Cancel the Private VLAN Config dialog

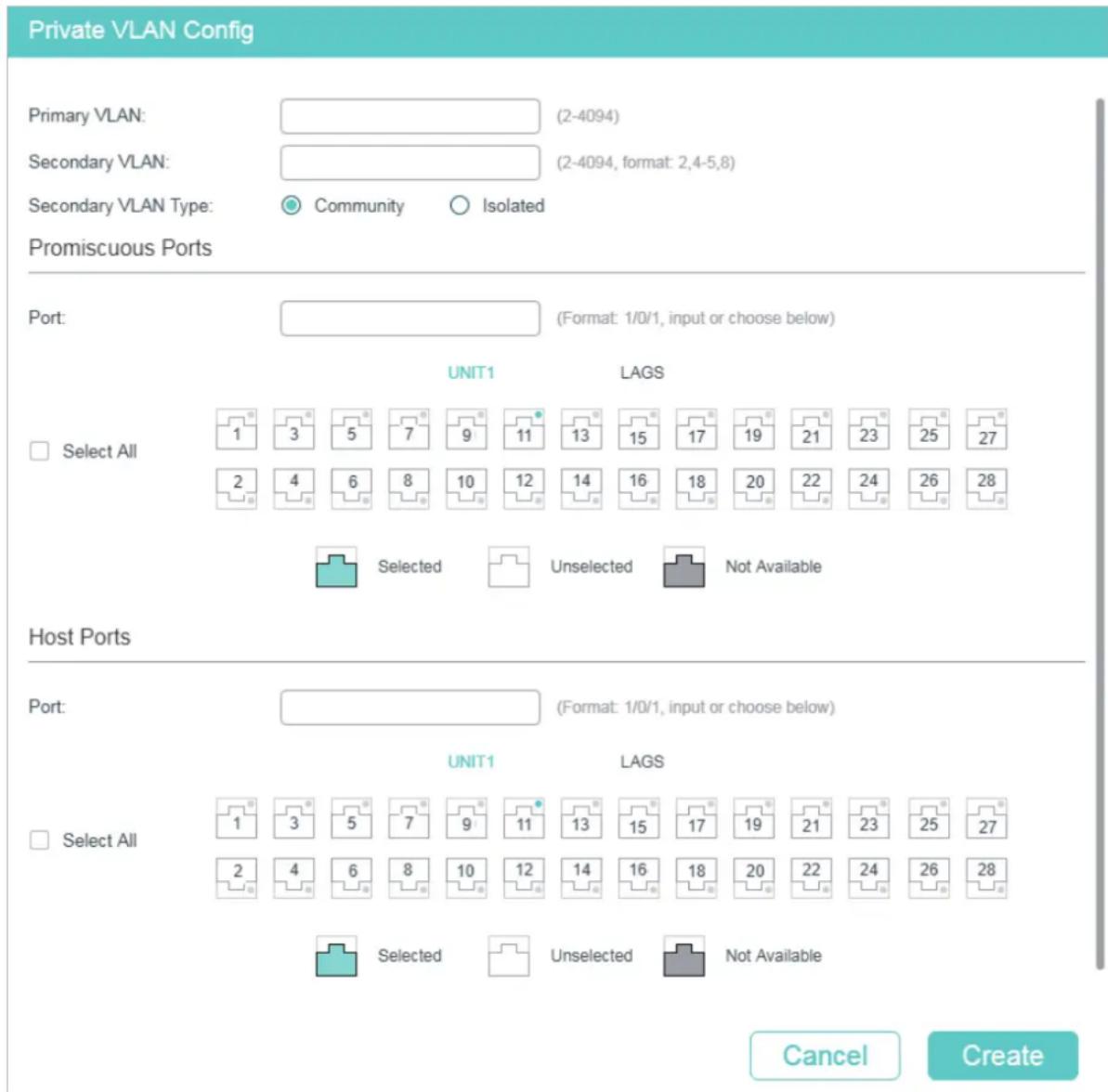point(825,1055)
